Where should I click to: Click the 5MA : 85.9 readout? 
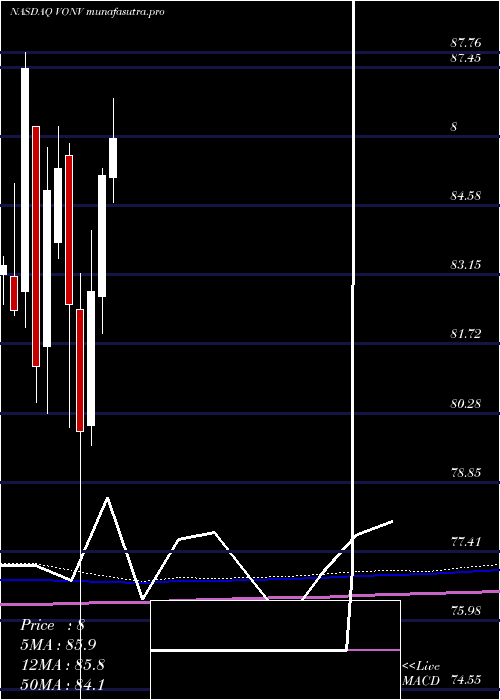tap(58, 645)
